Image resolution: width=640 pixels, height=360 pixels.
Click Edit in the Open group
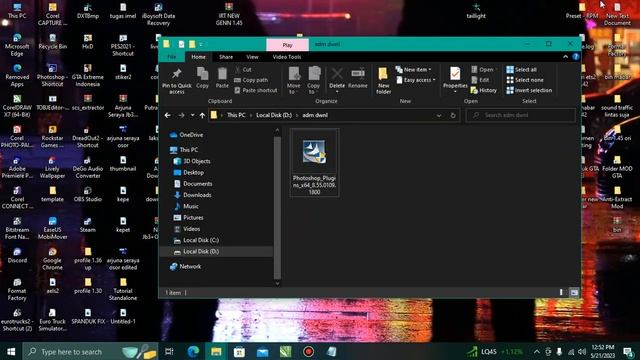[480, 80]
